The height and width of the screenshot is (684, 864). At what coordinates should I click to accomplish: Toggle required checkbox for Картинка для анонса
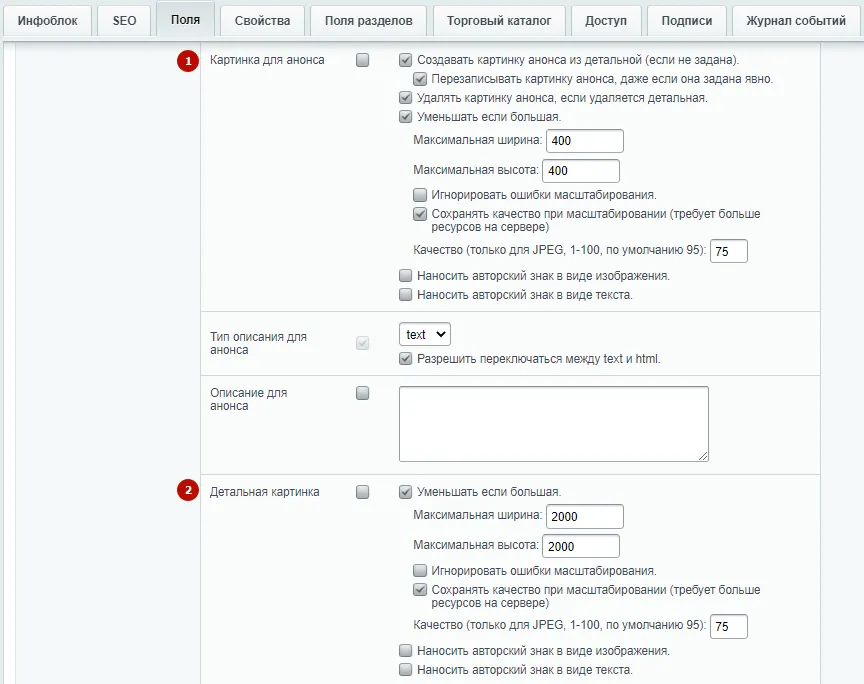pos(363,60)
